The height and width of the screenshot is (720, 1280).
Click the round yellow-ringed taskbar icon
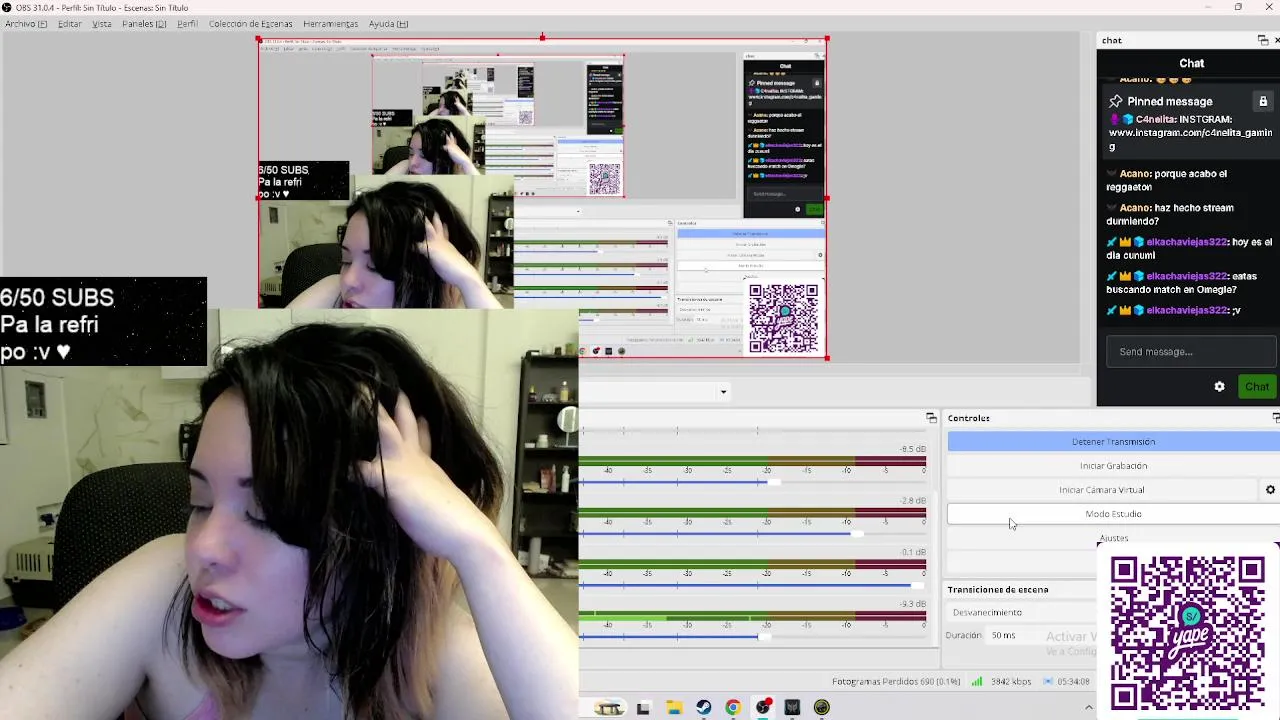[x=822, y=708]
